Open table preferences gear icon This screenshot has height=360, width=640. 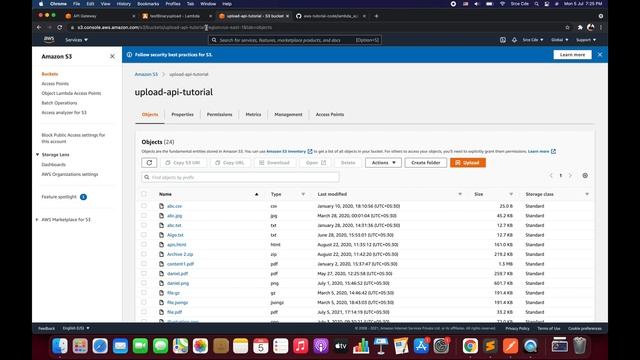point(585,176)
